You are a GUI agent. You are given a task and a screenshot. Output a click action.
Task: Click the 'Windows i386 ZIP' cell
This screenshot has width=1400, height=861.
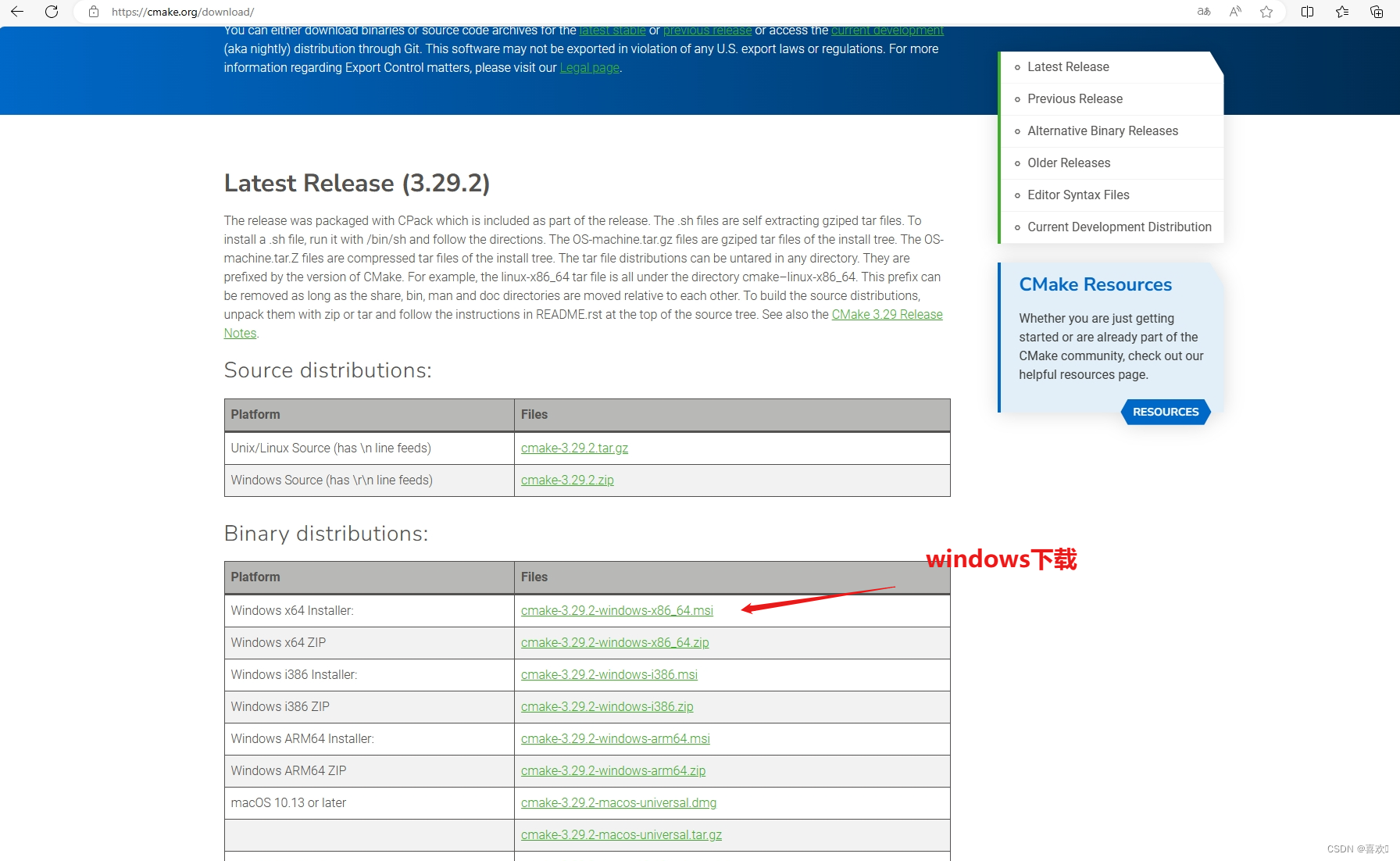click(369, 707)
